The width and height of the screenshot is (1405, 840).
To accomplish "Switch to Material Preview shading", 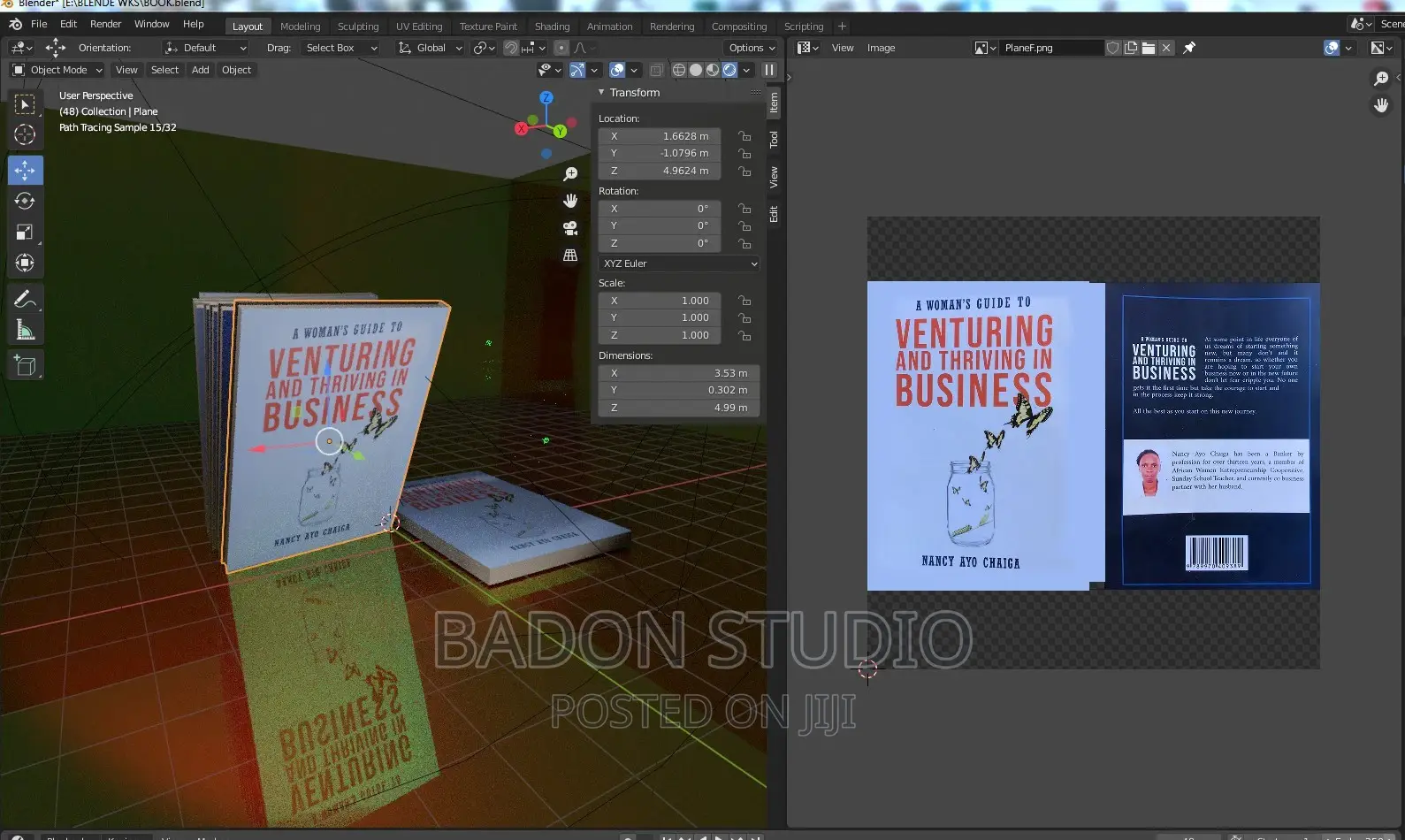I will tap(713, 70).
